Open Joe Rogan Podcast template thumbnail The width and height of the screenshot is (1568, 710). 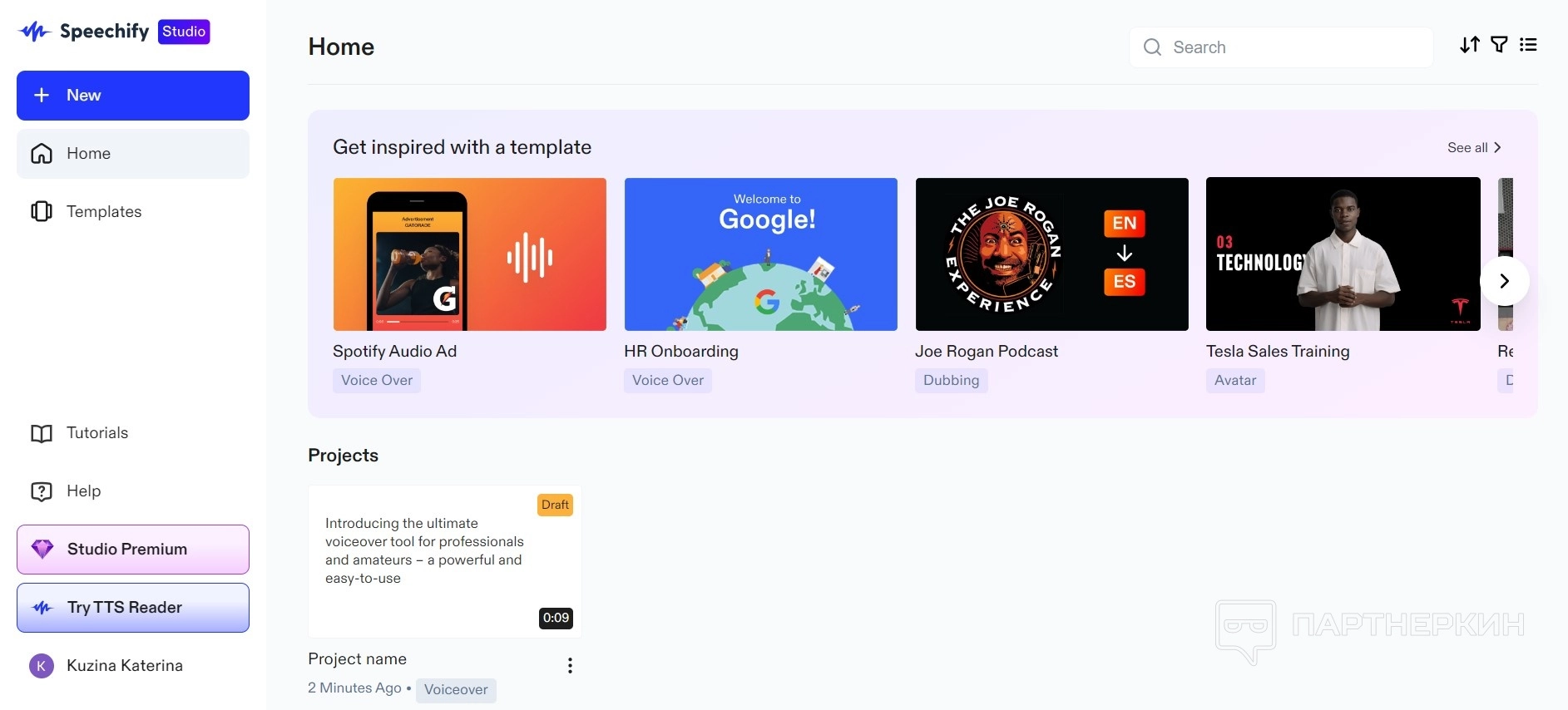tap(1052, 254)
